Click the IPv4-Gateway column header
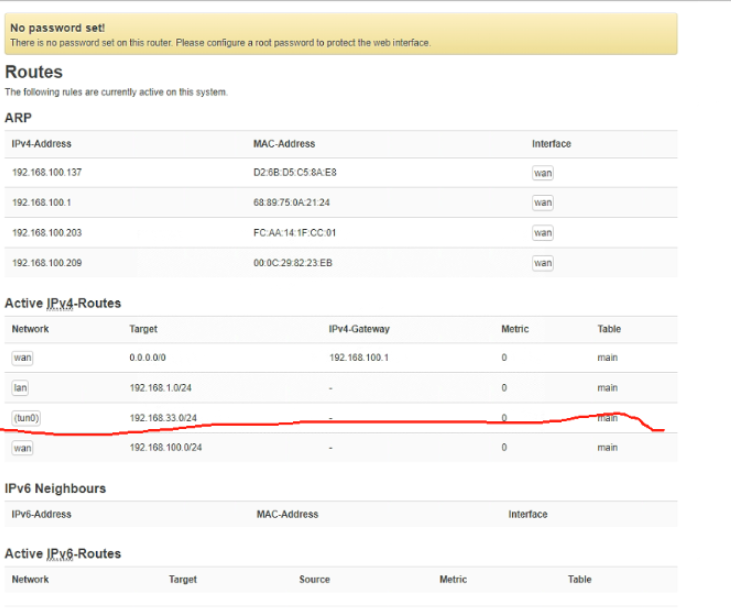Image resolution: width=731 pixels, height=614 pixels. [x=358, y=329]
